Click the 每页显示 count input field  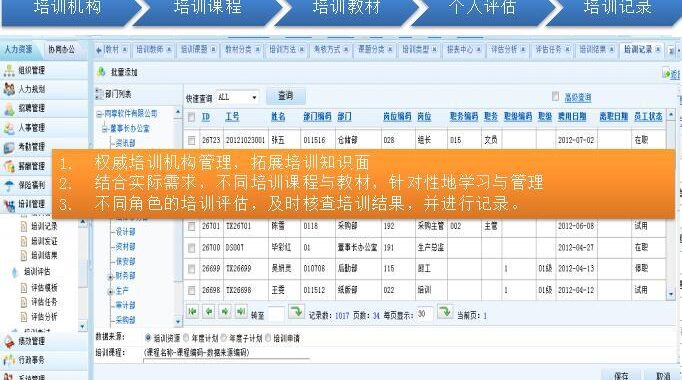pyautogui.click(x=424, y=313)
